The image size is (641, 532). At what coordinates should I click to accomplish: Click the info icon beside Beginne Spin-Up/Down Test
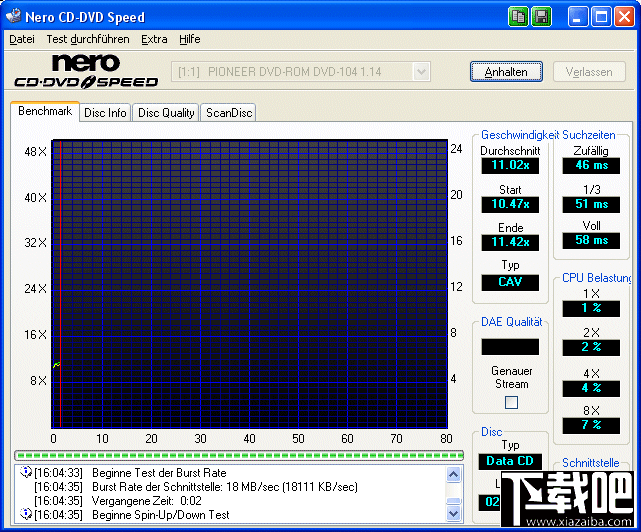26,514
